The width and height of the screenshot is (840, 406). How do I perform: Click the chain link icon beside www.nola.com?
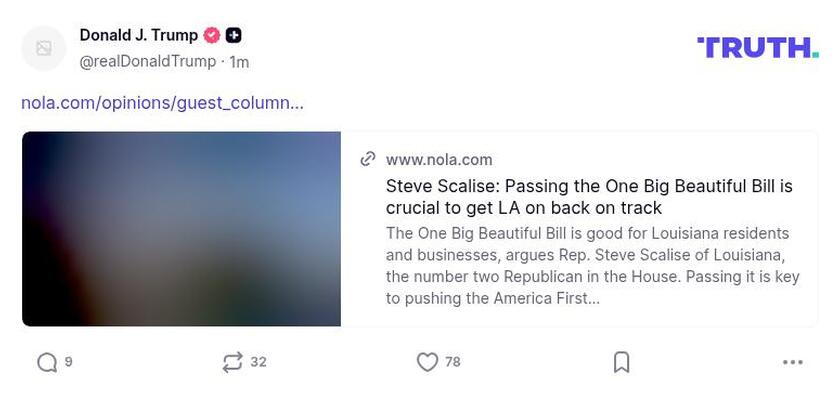pyautogui.click(x=368, y=159)
